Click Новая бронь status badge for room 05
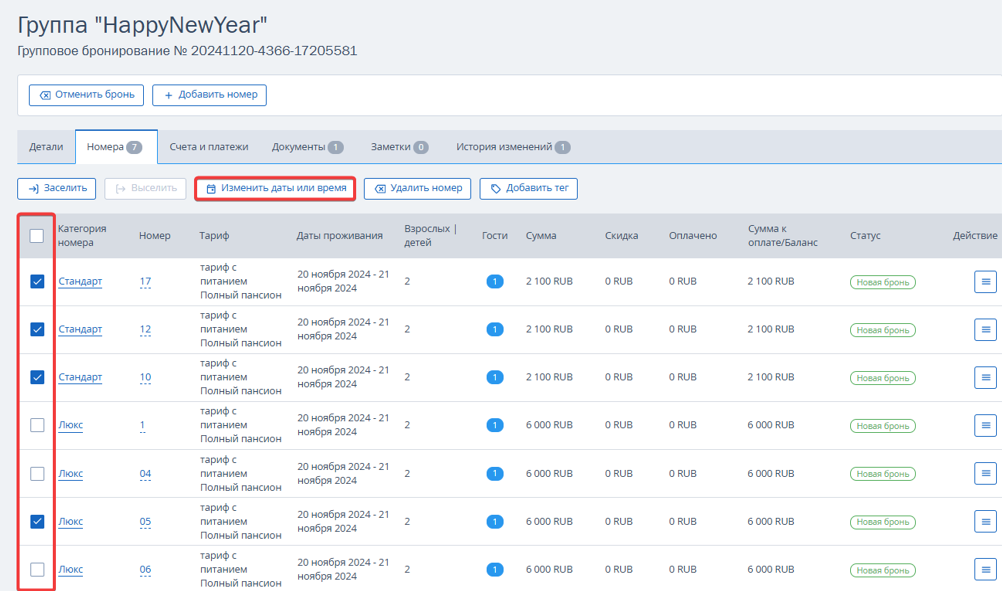Image resolution: width=1002 pixels, height=591 pixels. click(883, 522)
